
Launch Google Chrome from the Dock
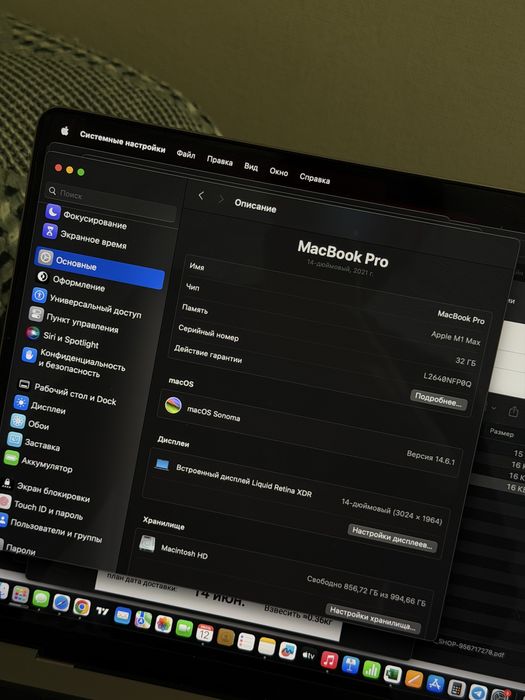(82, 607)
